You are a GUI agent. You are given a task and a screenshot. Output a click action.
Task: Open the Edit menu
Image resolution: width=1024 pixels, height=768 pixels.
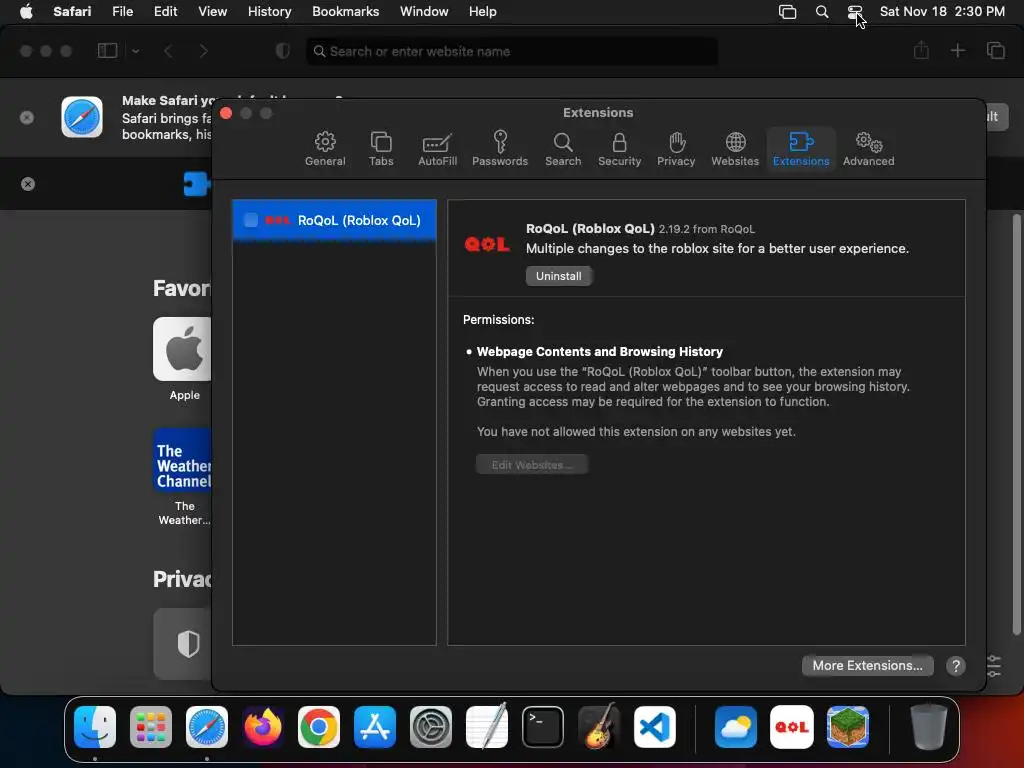165,12
